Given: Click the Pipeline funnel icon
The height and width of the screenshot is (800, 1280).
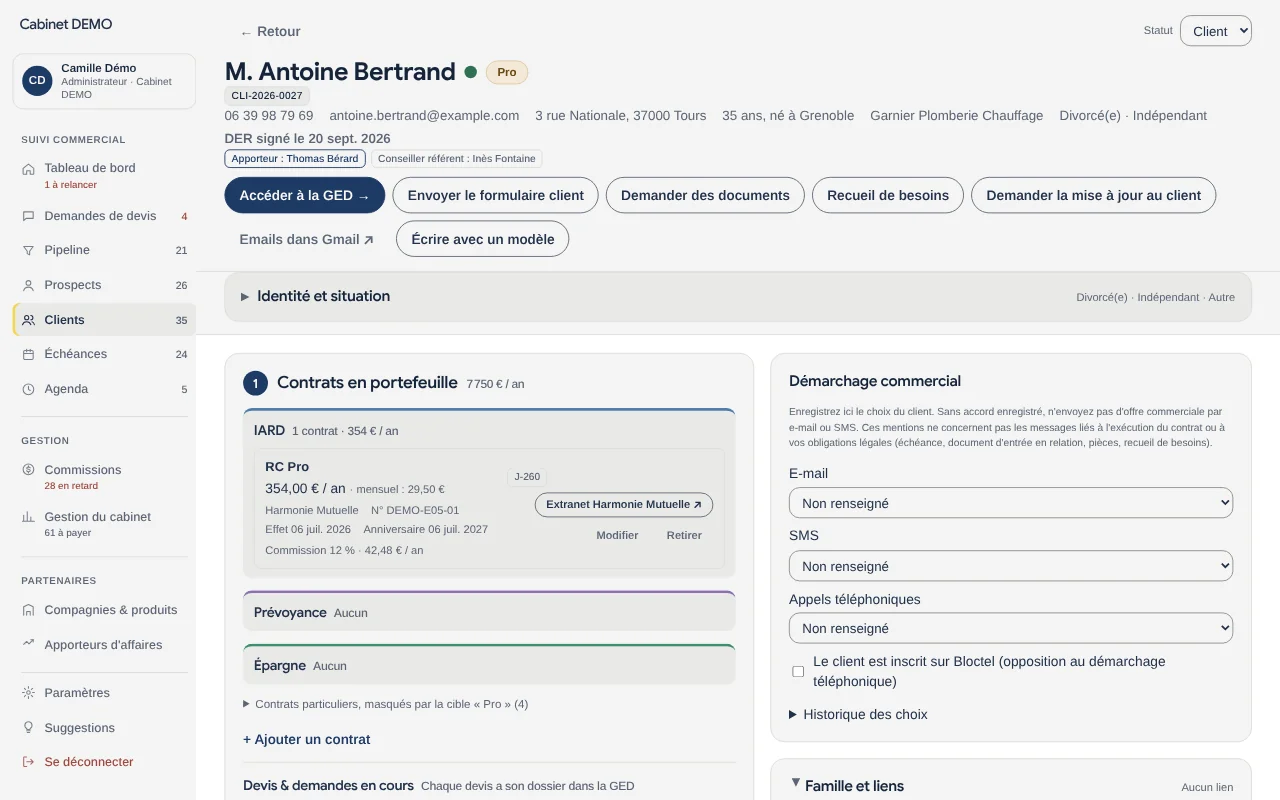Looking at the screenshot, I should click(x=28, y=250).
